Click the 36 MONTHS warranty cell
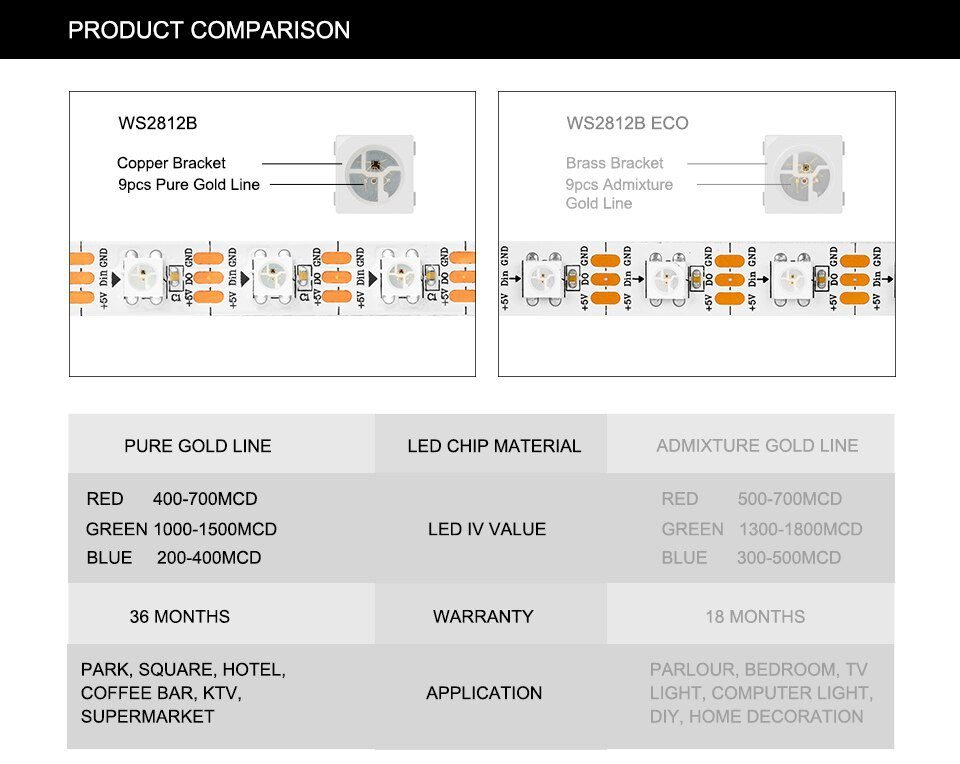Screen dimensions: 960x764 tap(180, 617)
